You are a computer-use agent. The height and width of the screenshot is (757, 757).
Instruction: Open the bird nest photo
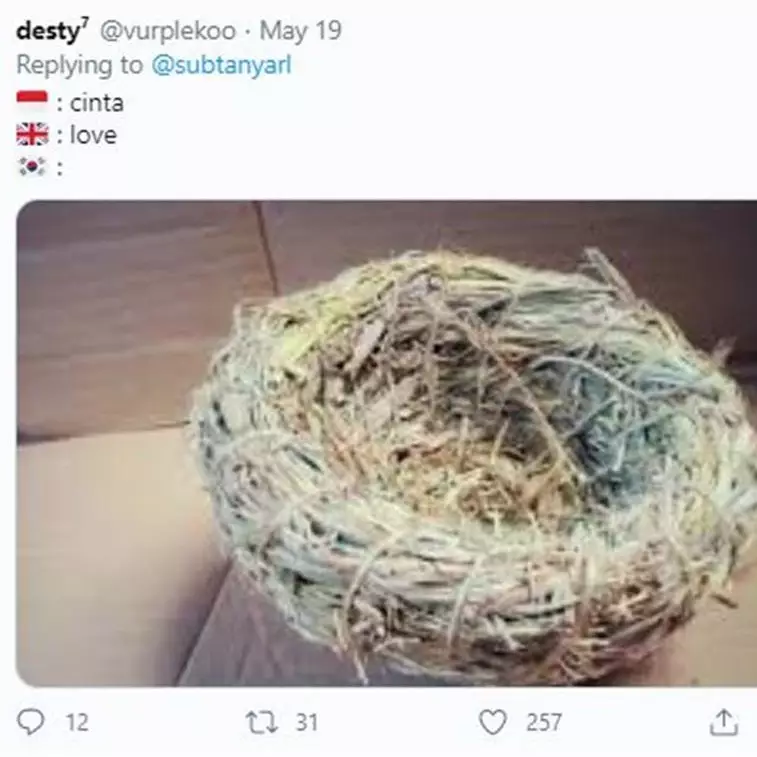[x=386, y=443]
